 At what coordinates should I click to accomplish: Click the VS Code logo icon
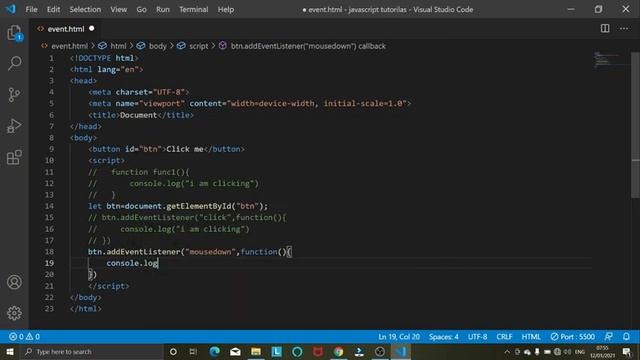(x=11, y=9)
